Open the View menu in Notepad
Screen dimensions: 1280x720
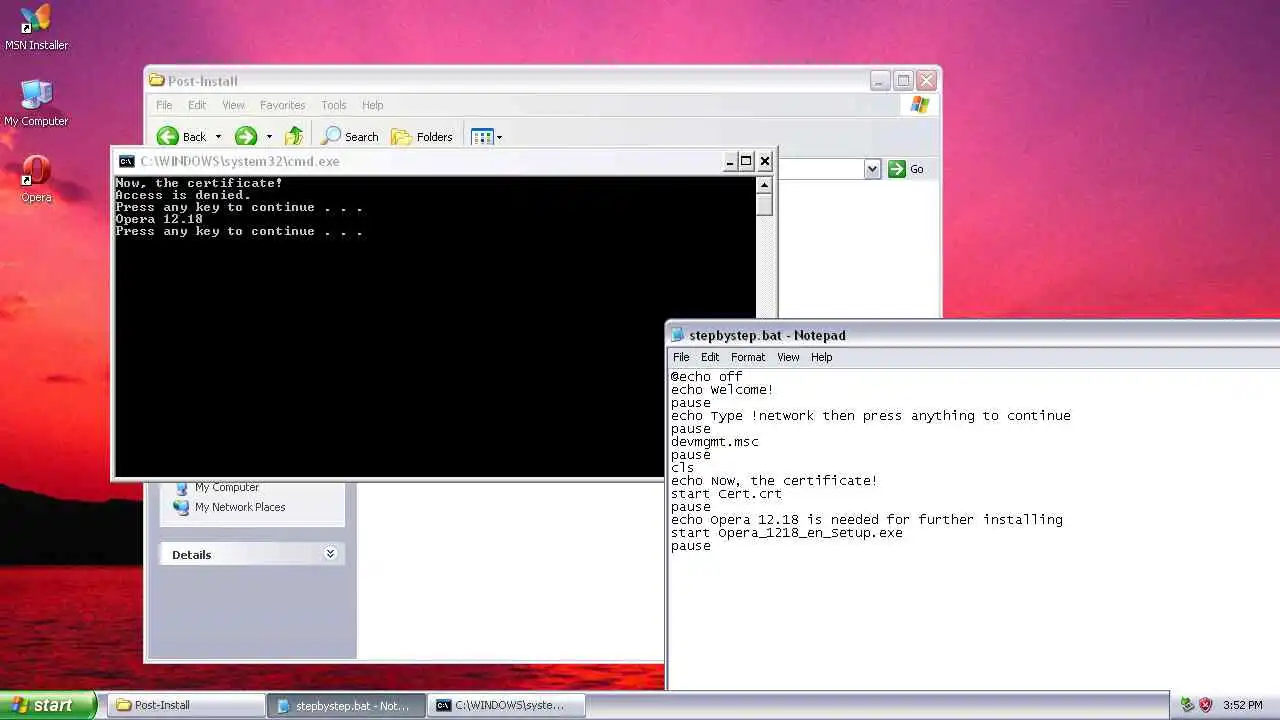[788, 357]
